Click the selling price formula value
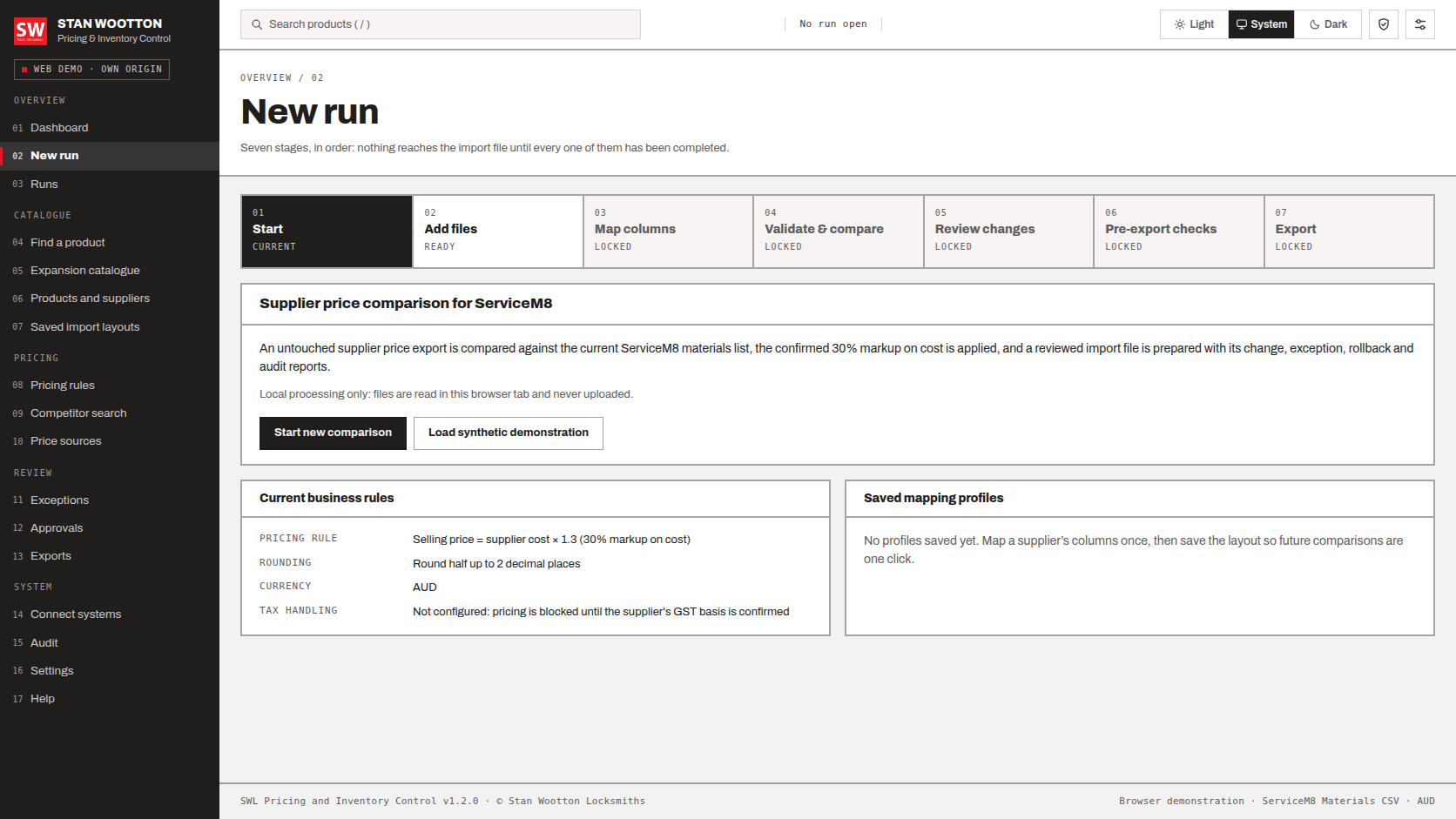 (551, 540)
